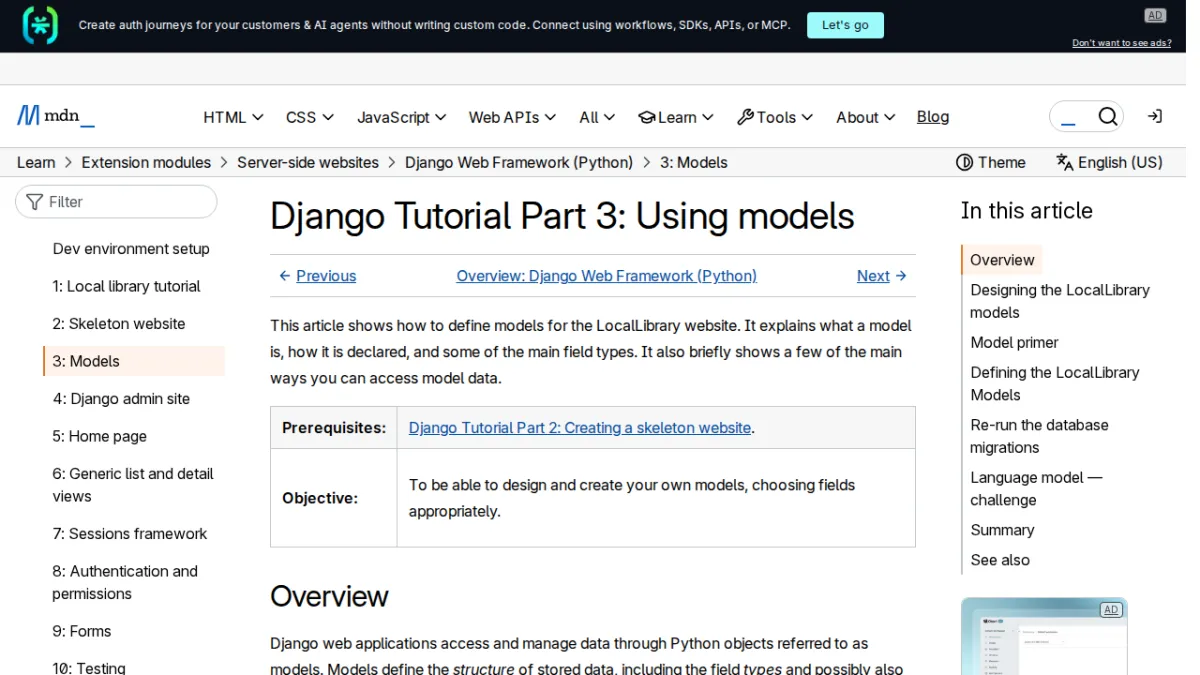The height and width of the screenshot is (675, 1200).
Task: Click the MDN logo
Action: coord(56,116)
